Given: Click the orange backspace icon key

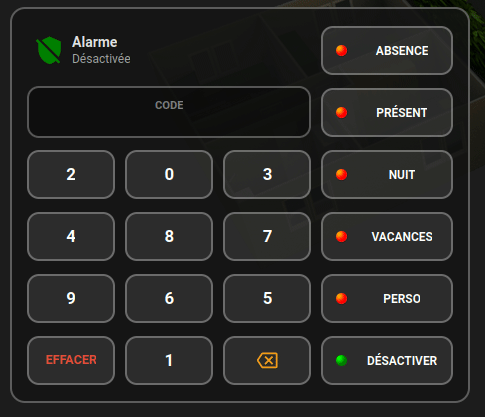Looking at the screenshot, I should tap(267, 360).
